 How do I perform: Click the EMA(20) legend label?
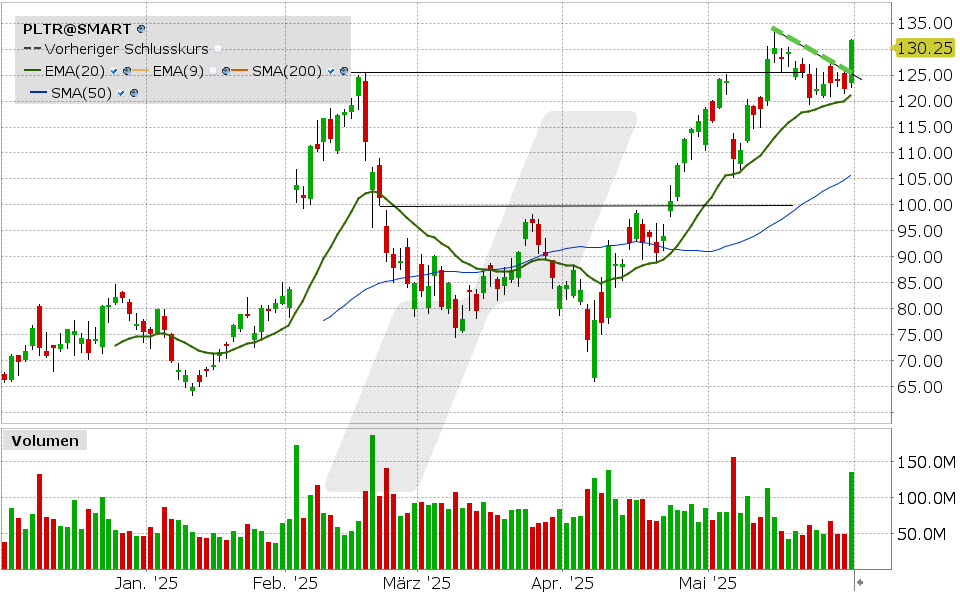pos(75,71)
